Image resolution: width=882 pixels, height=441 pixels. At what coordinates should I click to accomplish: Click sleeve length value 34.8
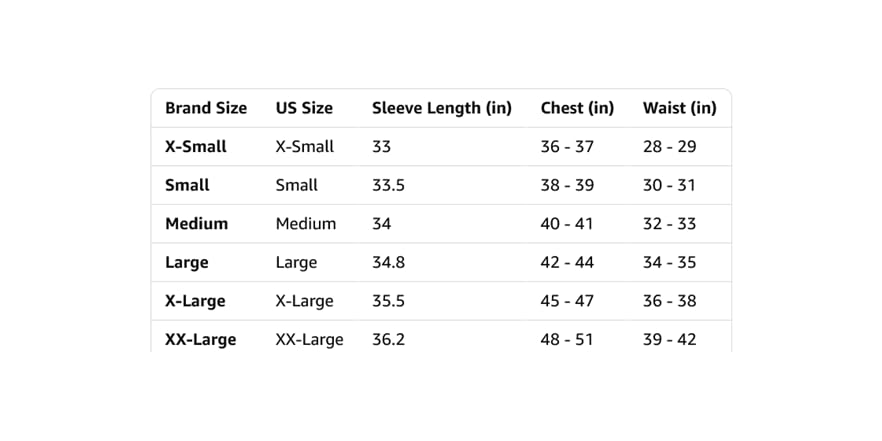[x=388, y=263]
